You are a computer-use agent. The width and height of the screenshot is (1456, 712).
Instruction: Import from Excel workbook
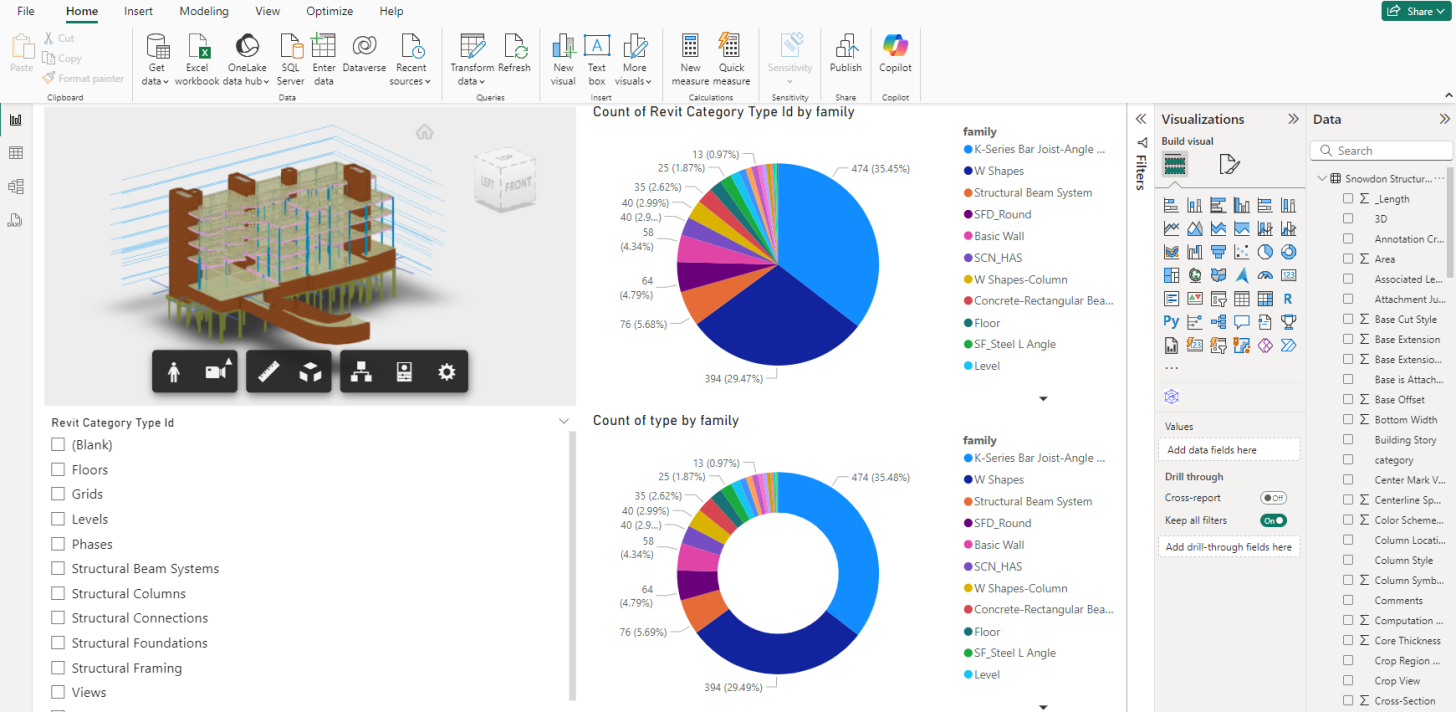click(197, 59)
